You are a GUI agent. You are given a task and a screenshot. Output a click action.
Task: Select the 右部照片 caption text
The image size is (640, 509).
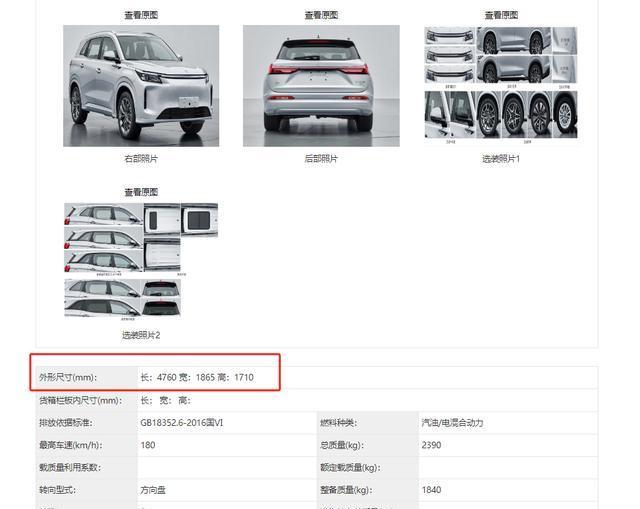point(141,159)
